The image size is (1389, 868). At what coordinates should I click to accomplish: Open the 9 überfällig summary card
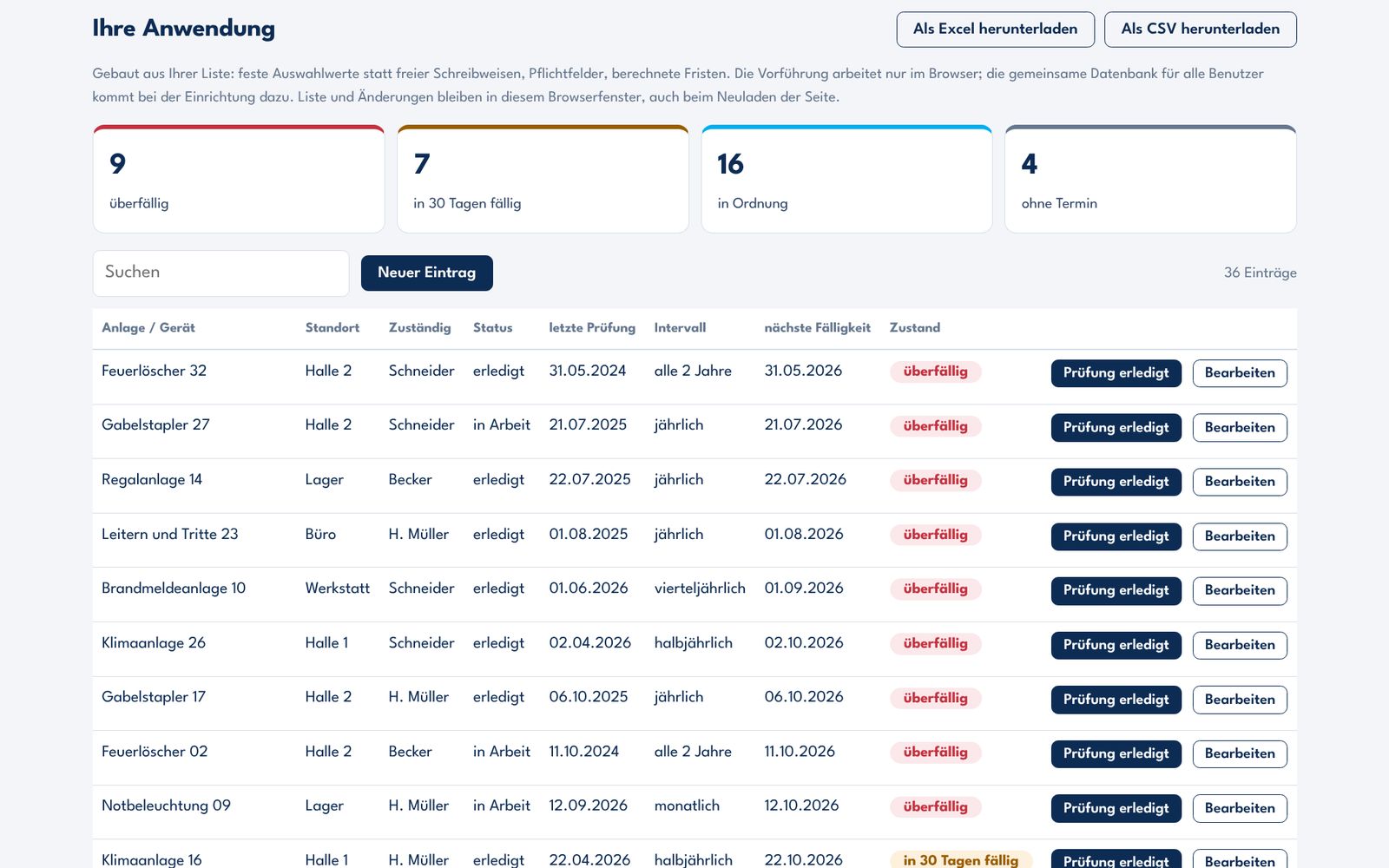click(x=239, y=179)
